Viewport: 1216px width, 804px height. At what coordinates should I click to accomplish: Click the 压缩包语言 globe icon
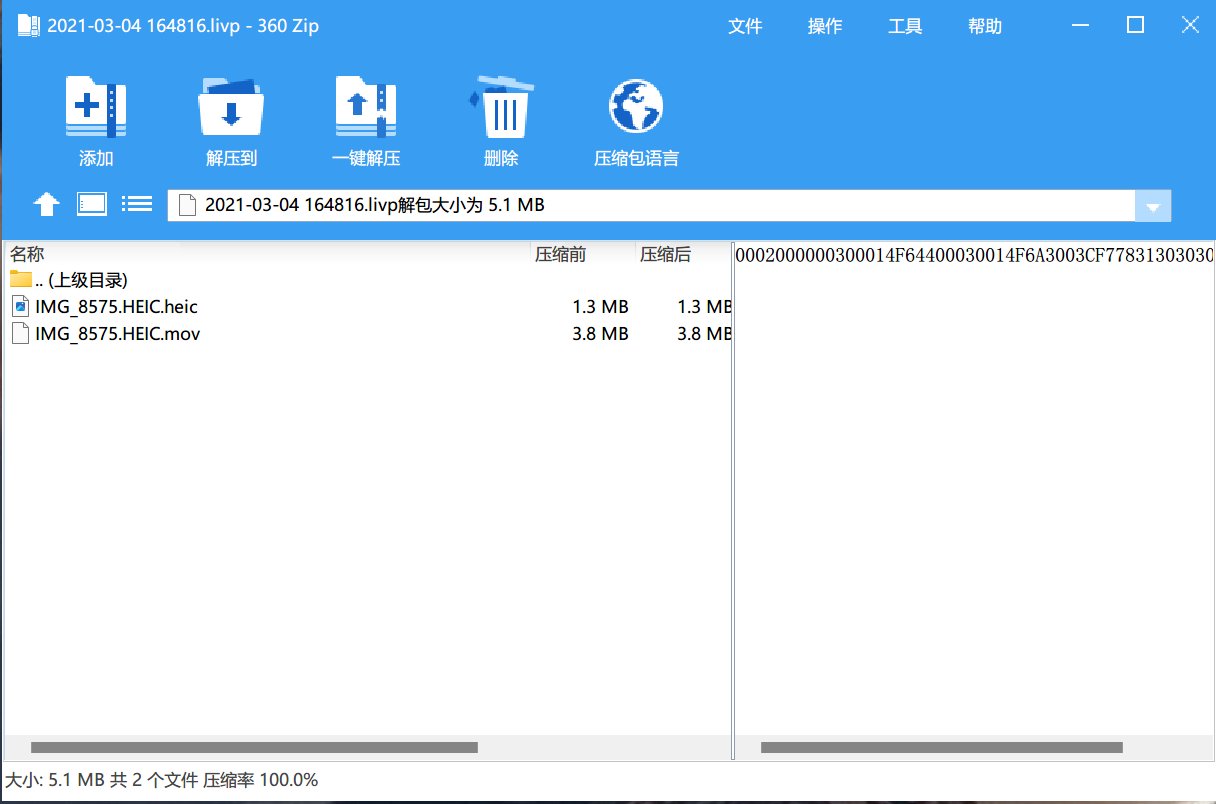point(636,106)
